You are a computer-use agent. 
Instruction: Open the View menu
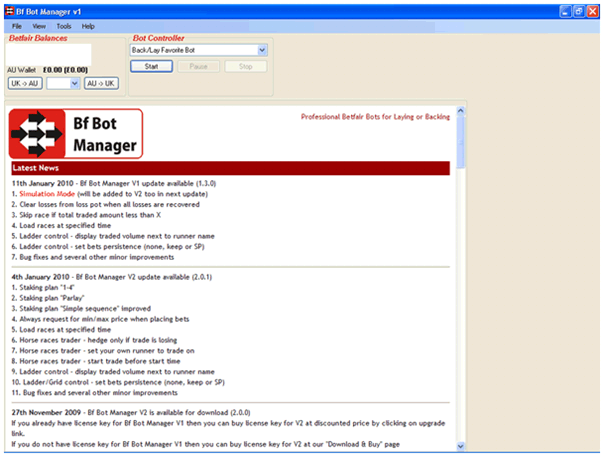click(39, 26)
